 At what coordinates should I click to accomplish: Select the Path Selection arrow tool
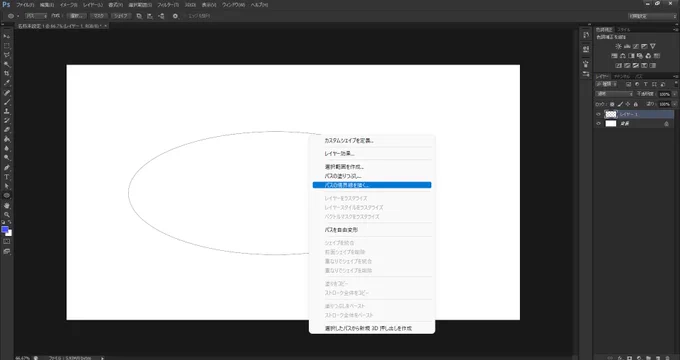[x=7, y=186]
